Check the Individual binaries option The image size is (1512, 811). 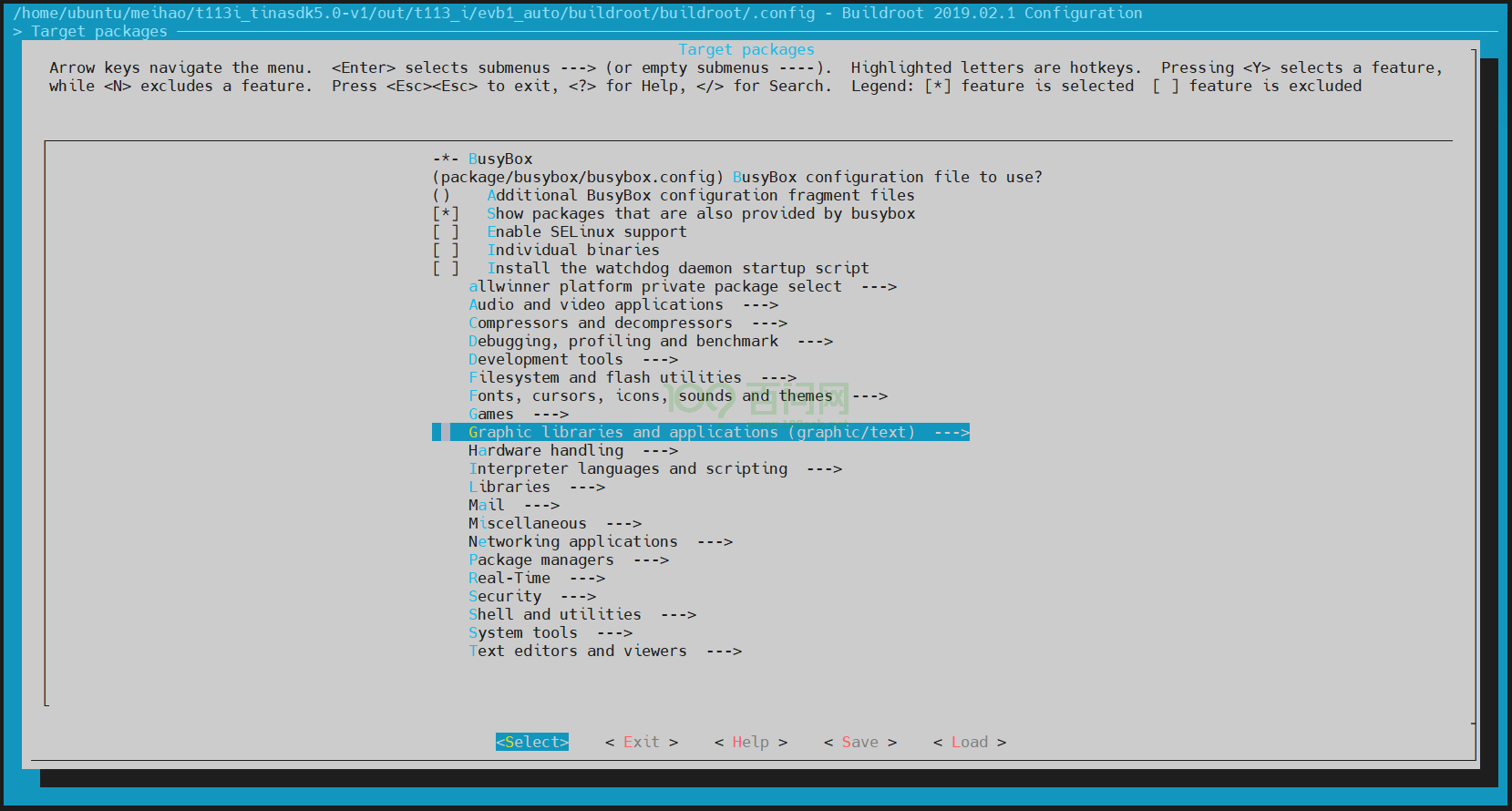tap(446, 251)
